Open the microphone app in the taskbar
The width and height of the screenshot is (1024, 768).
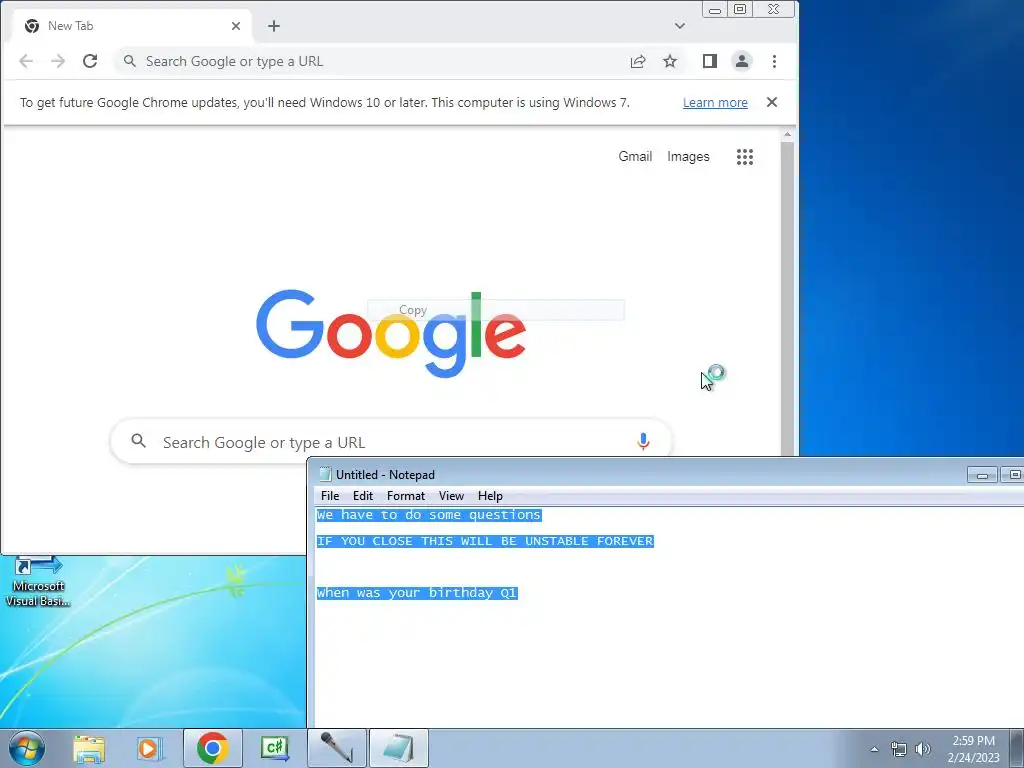pyautogui.click(x=336, y=748)
